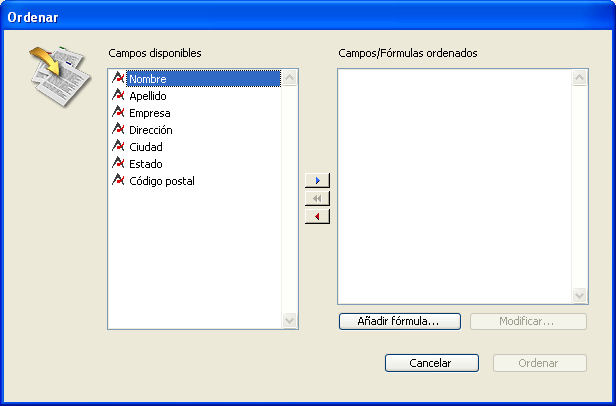Click the red left arrow remove button
The width and height of the screenshot is (616, 406).
tap(317, 216)
